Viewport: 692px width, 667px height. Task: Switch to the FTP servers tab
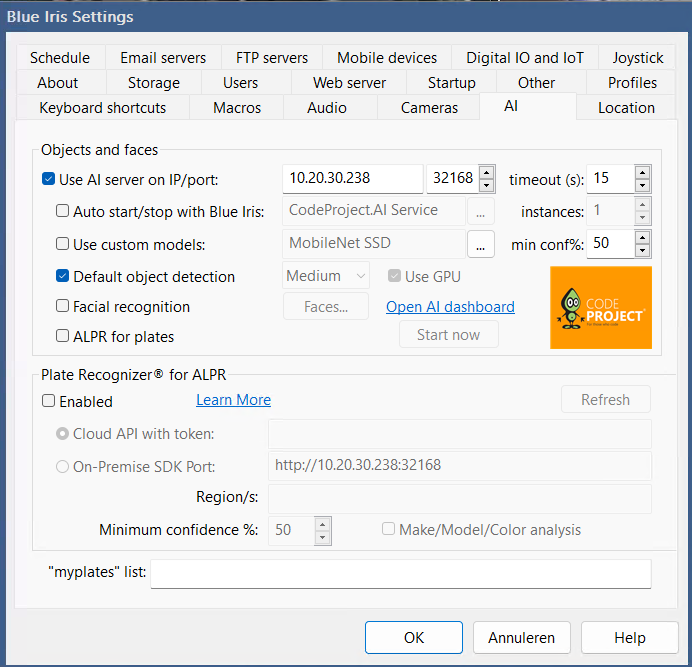(272, 58)
